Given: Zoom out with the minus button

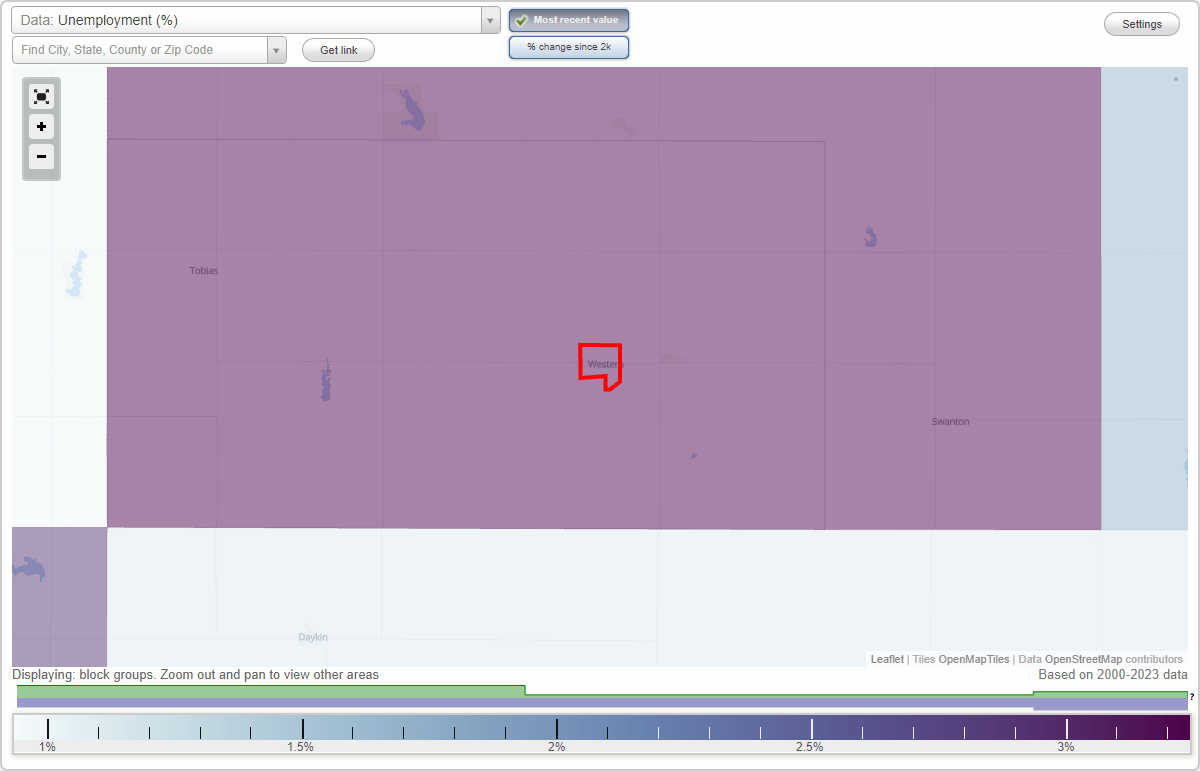Looking at the screenshot, I should [41, 156].
